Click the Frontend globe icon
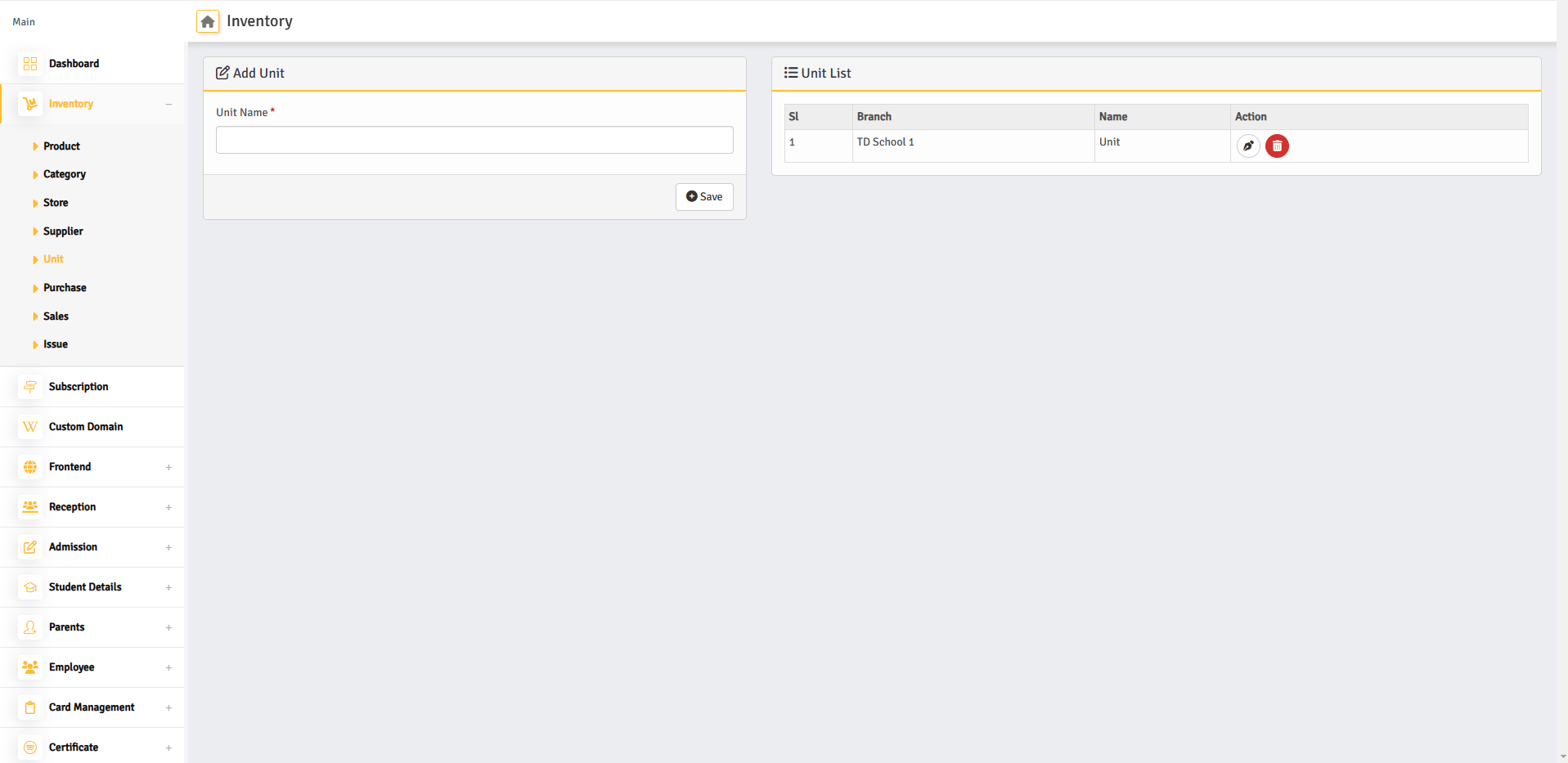 (30, 467)
